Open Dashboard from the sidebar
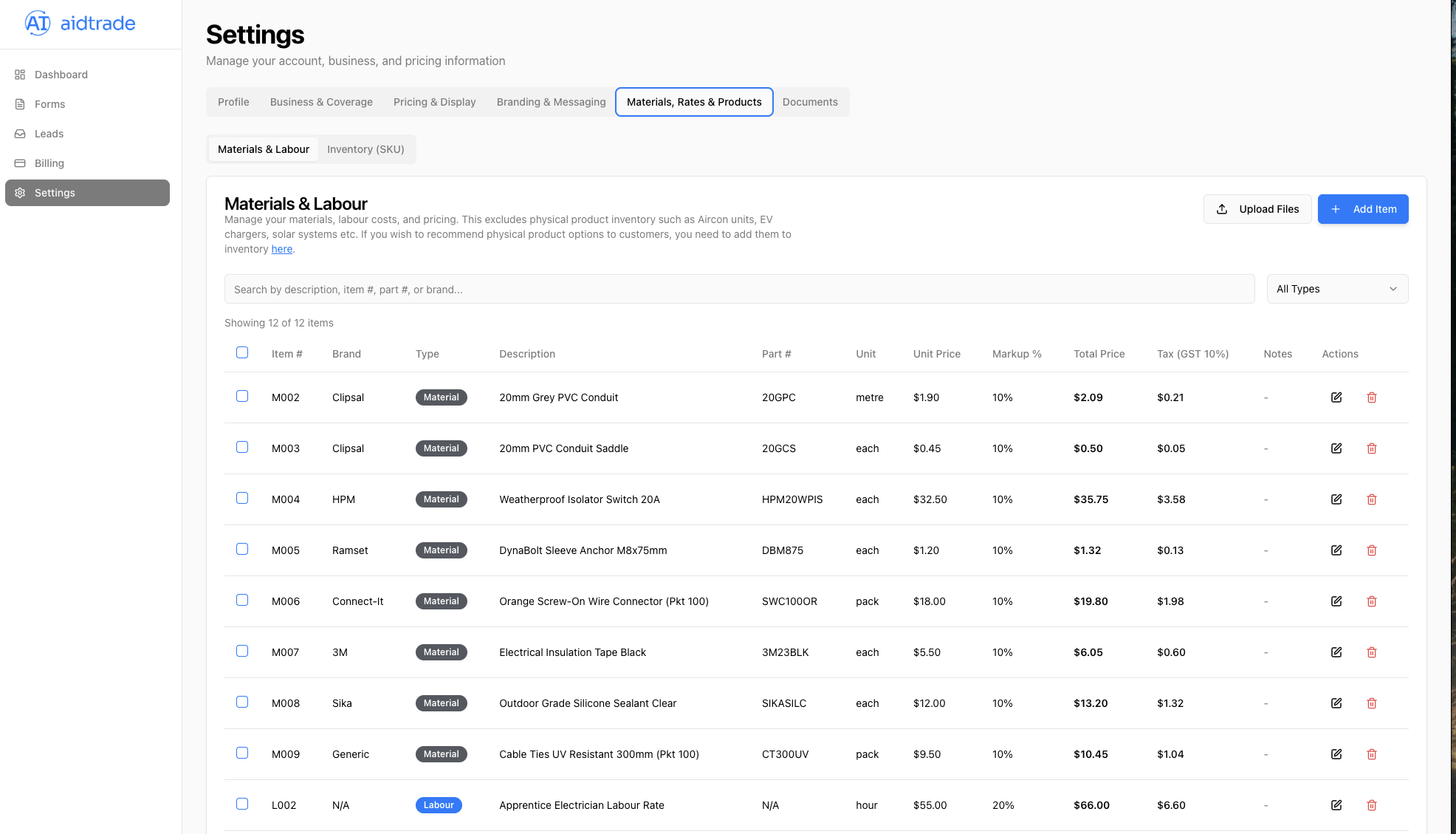Image resolution: width=1456 pixels, height=834 pixels. tap(87, 75)
